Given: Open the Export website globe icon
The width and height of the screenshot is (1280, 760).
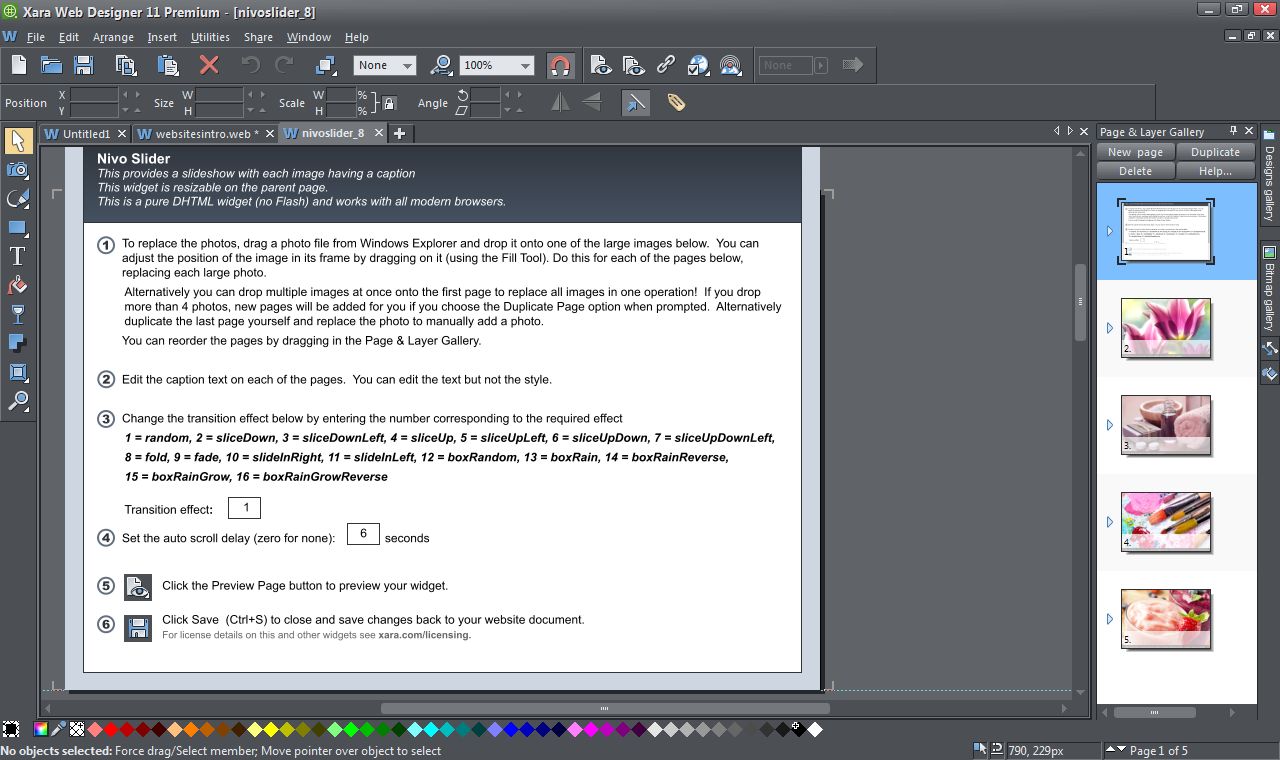Looking at the screenshot, I should 698,66.
